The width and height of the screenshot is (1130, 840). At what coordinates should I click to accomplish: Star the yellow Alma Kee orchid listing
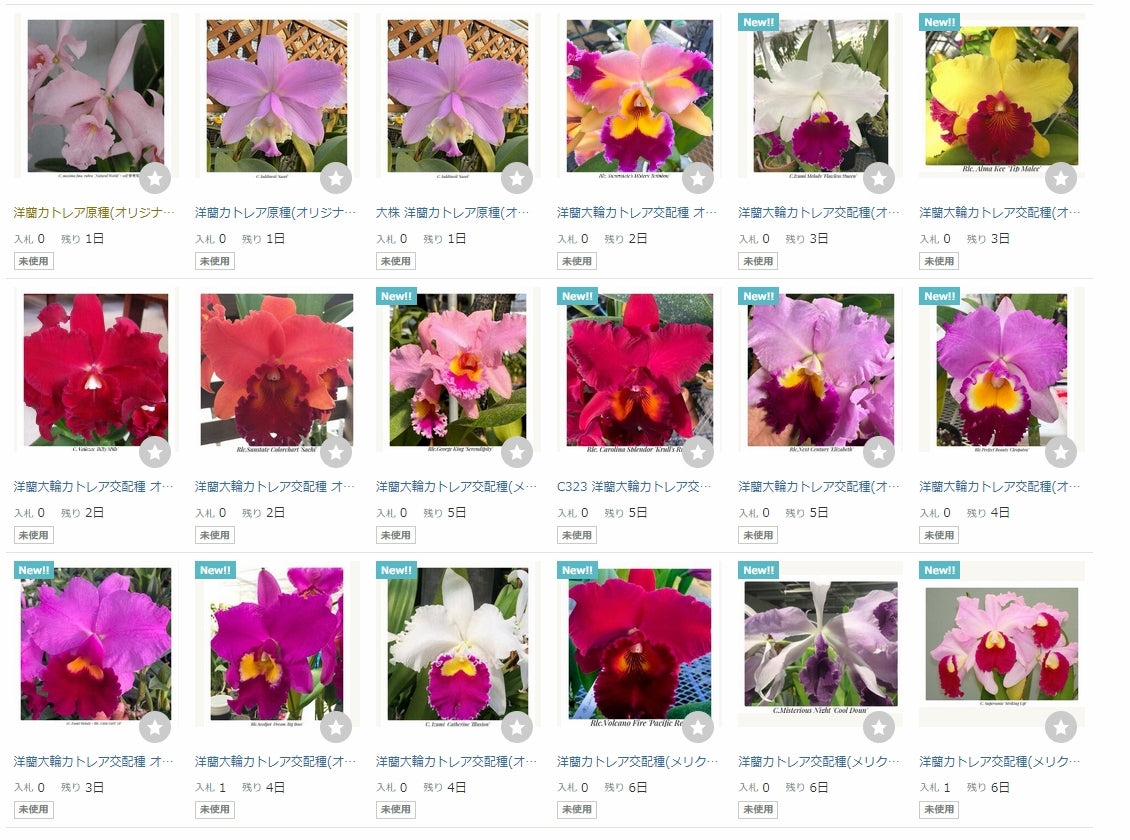pos(1060,178)
